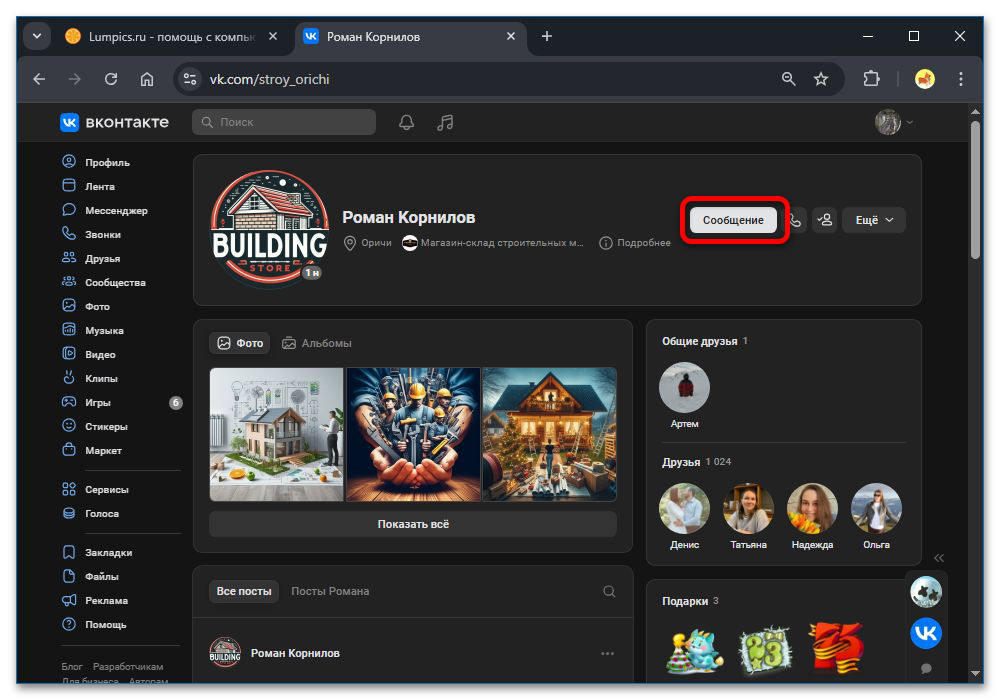Image resolution: width=1000 pixels, height=700 pixels.
Task: Open Реклама section
Action: [95, 601]
